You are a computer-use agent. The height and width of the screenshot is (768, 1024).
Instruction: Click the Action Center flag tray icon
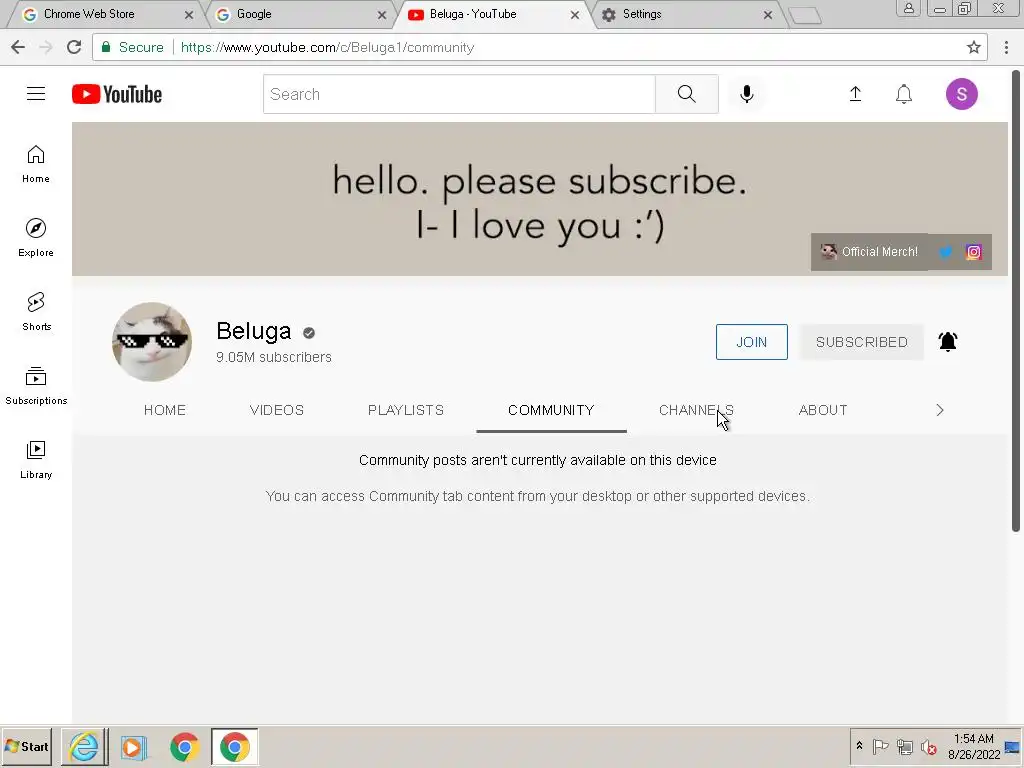880,746
